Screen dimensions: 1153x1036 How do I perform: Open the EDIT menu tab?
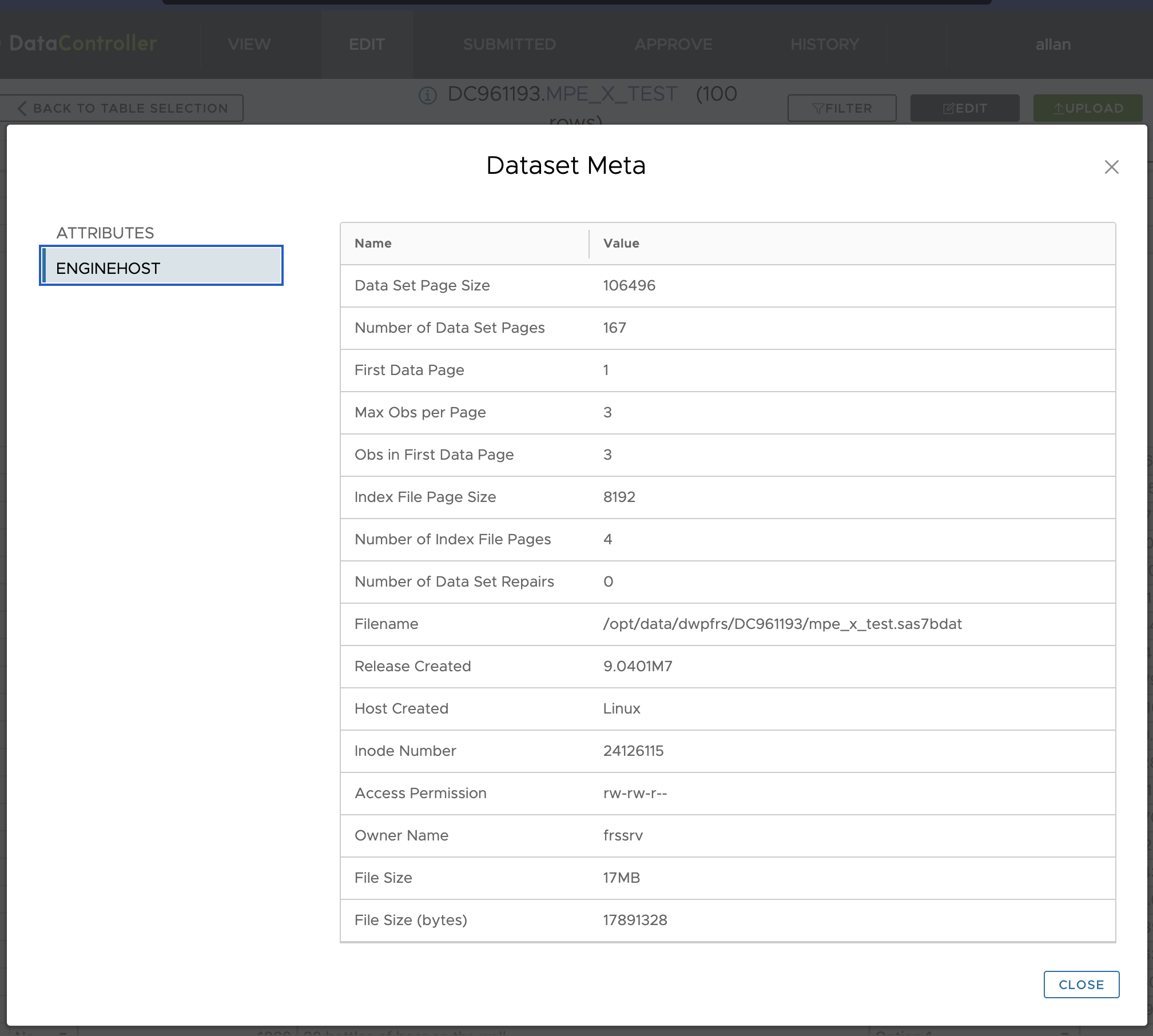(x=367, y=44)
